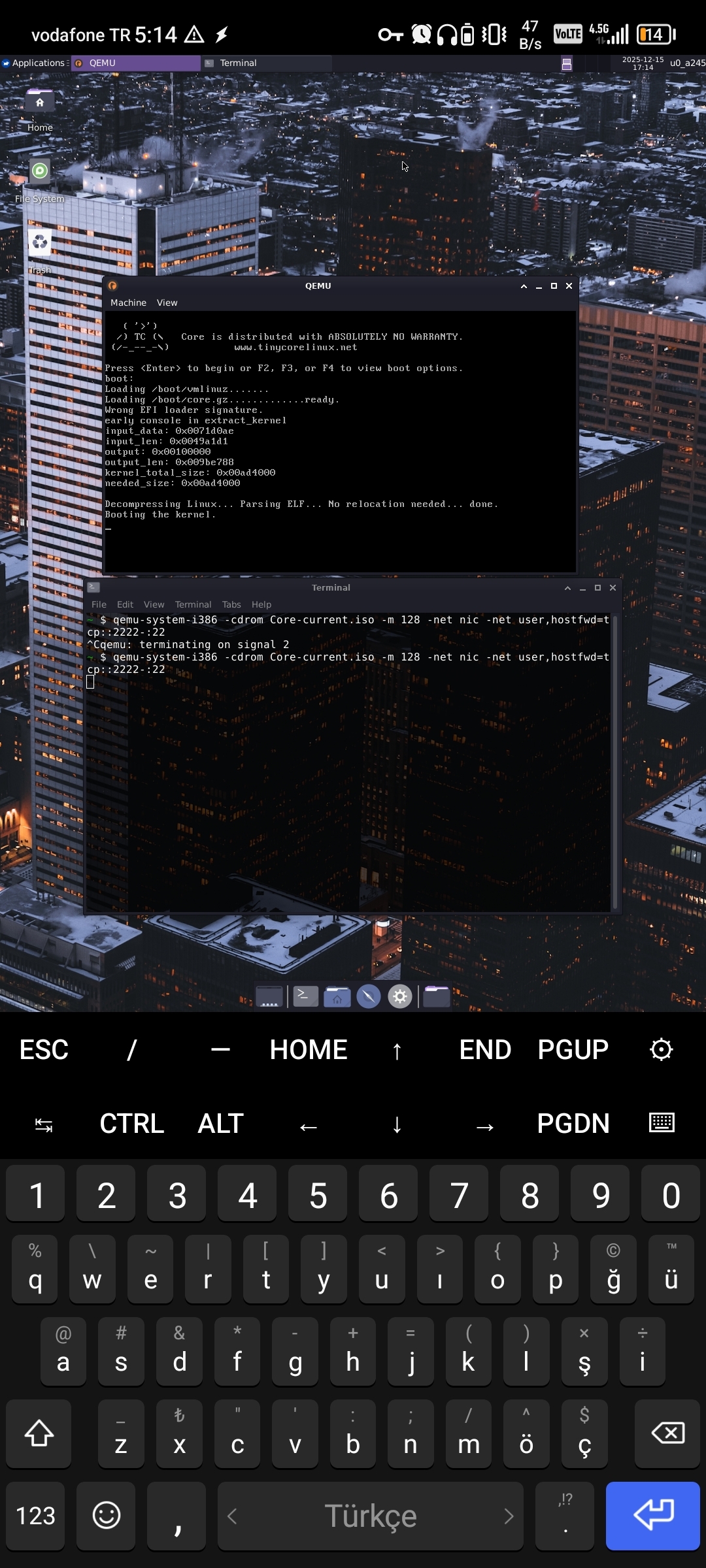The height and width of the screenshot is (1568, 706).
Task: Click the Show Desktop icon in dock
Action: pos(269,997)
